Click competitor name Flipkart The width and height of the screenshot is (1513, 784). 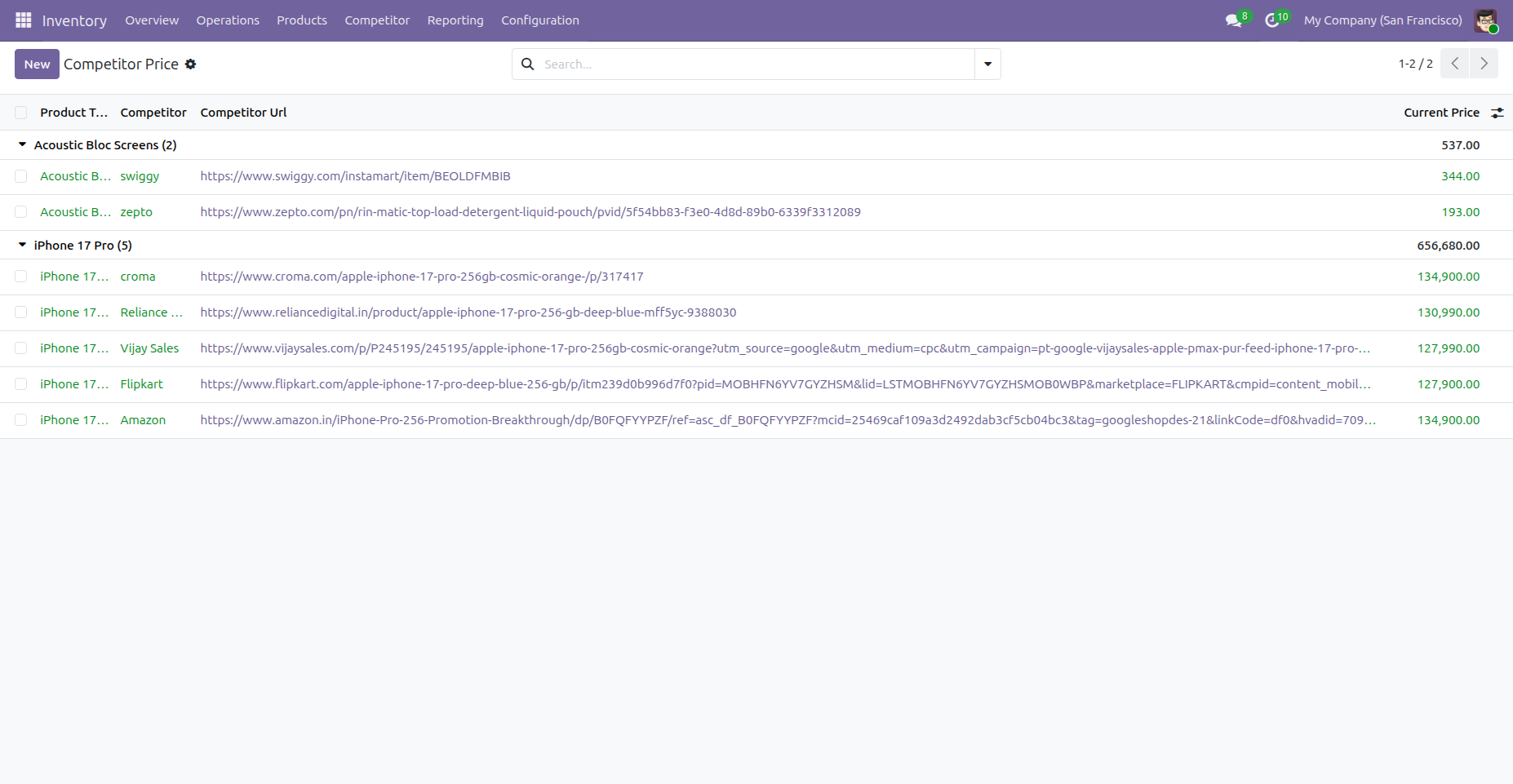pos(142,384)
